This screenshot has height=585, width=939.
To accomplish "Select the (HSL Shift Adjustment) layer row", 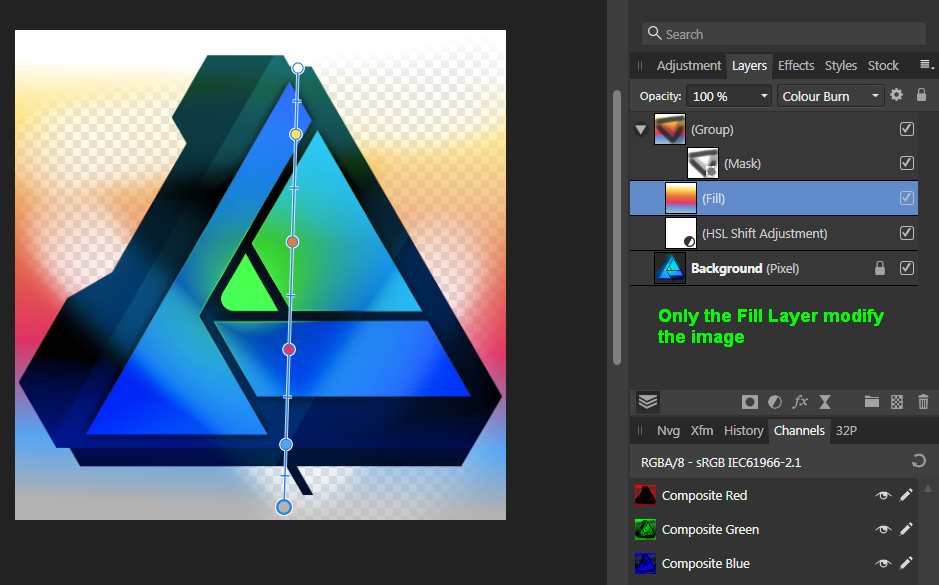I will 774,233.
